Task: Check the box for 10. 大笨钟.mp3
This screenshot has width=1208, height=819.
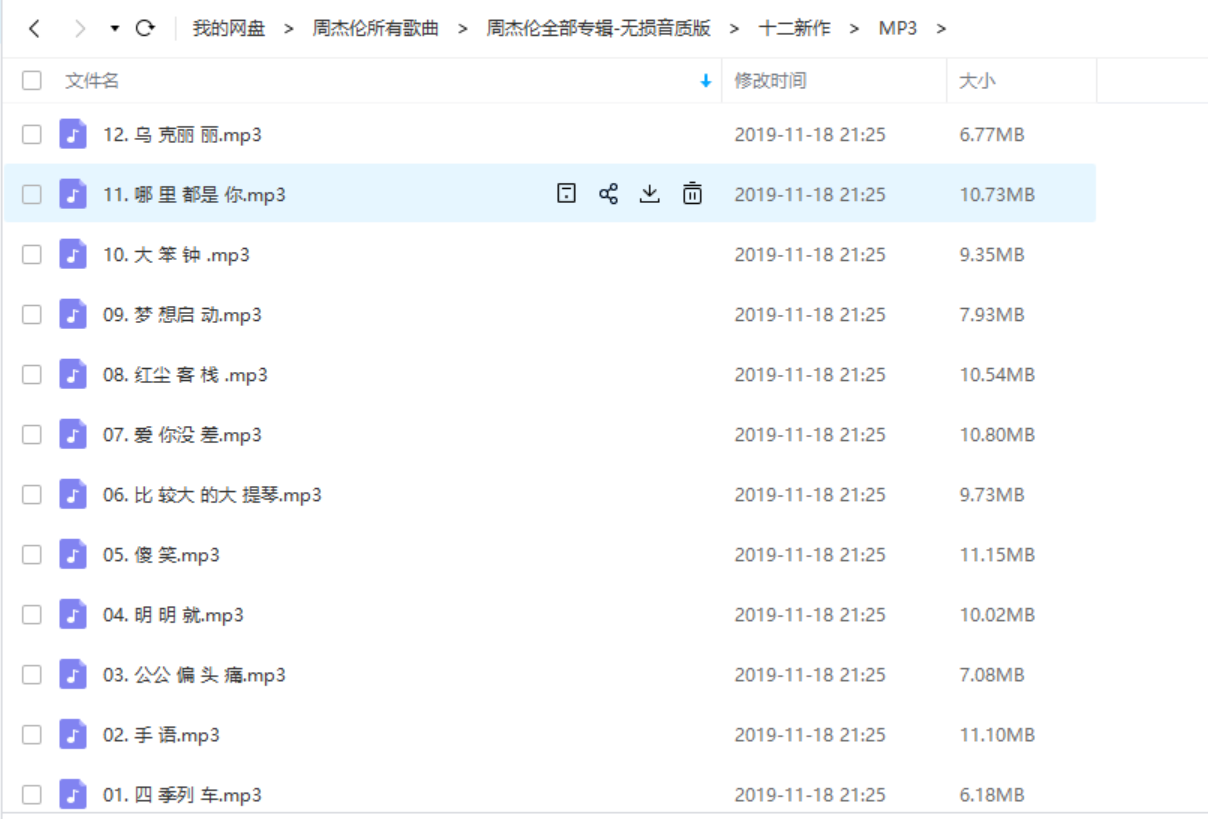Action: [32, 254]
